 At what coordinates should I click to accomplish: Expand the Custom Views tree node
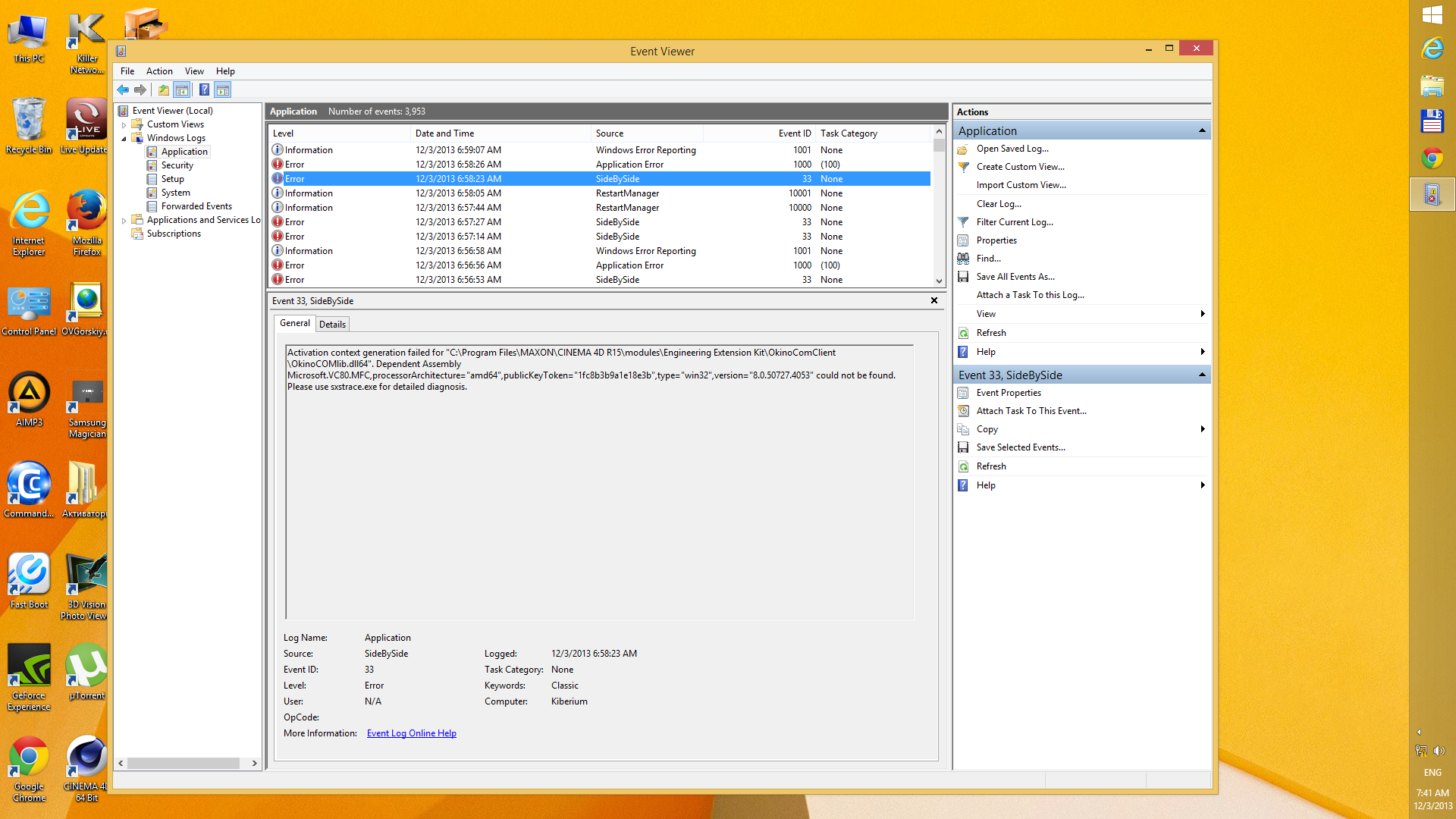point(124,124)
